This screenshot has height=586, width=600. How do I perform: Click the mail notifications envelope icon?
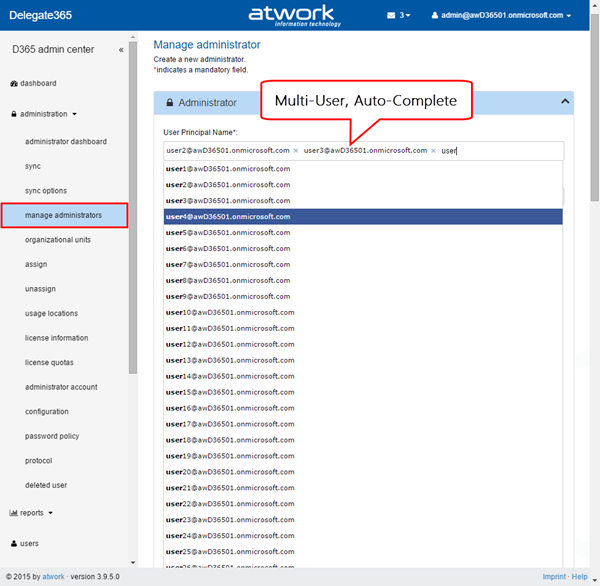(391, 16)
